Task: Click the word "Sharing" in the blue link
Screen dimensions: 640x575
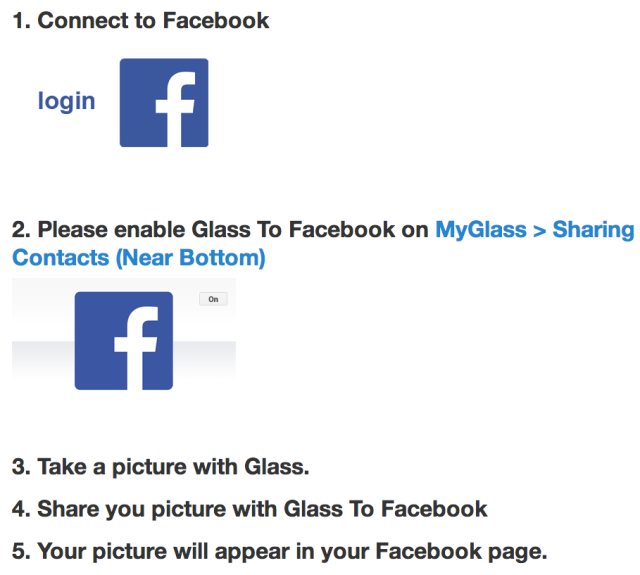Action: coord(593,230)
